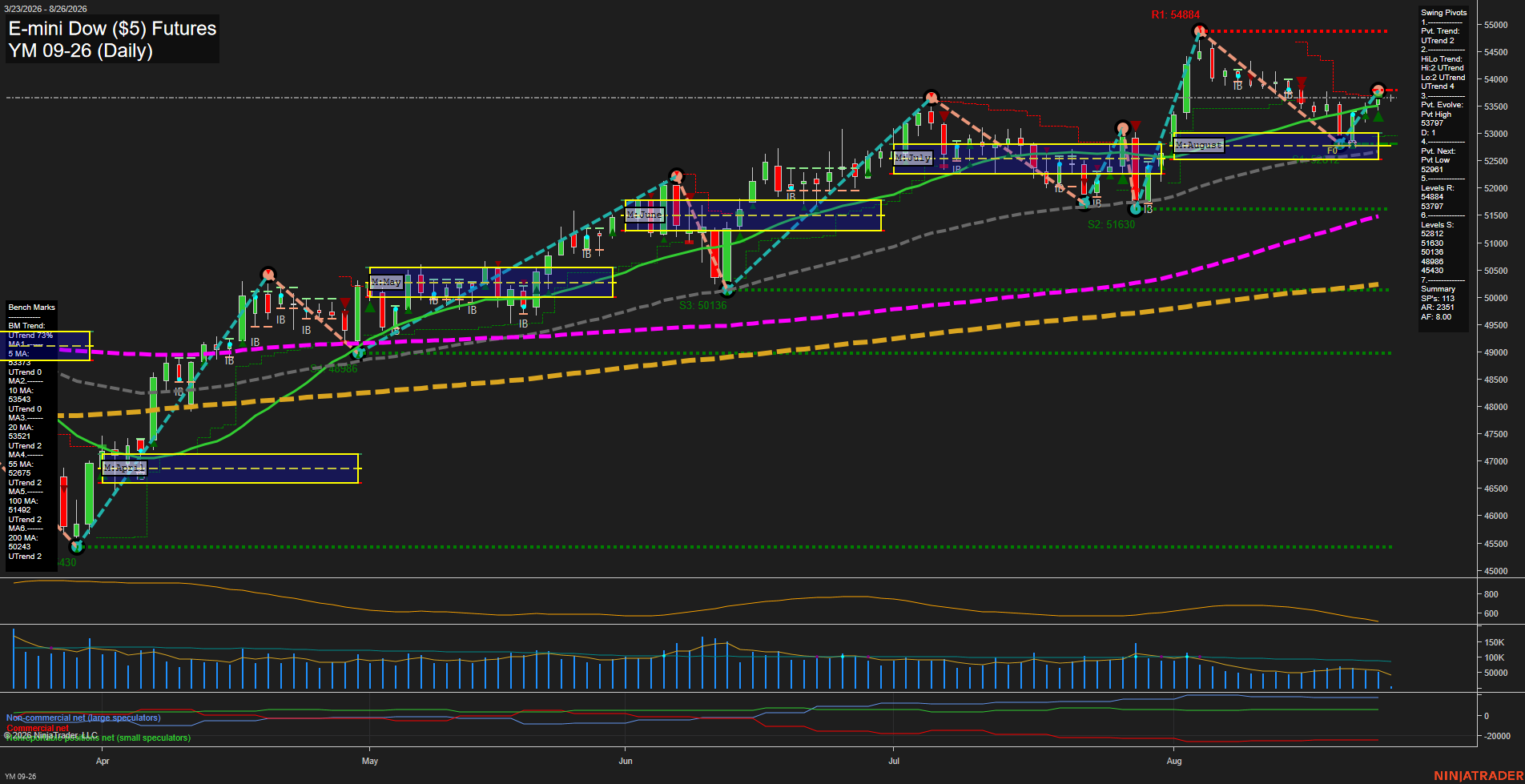
Task: Click the '800' tick on the indicator panel axis
Action: (x=1491, y=595)
